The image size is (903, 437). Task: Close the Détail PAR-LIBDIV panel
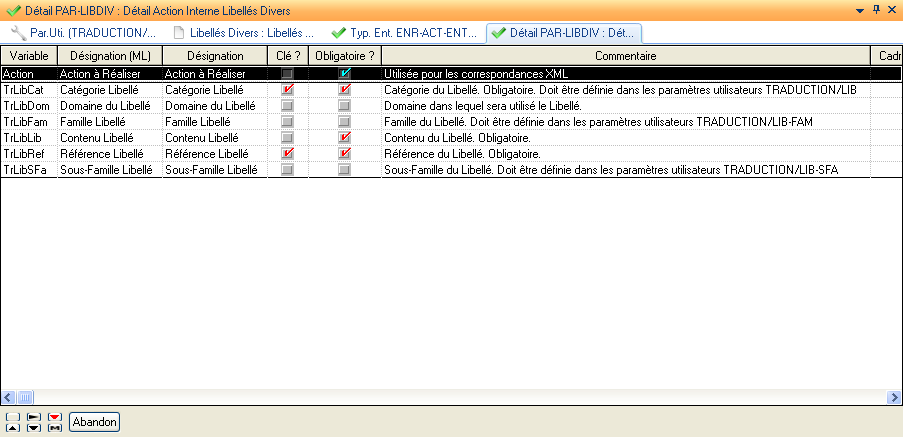(893, 9)
